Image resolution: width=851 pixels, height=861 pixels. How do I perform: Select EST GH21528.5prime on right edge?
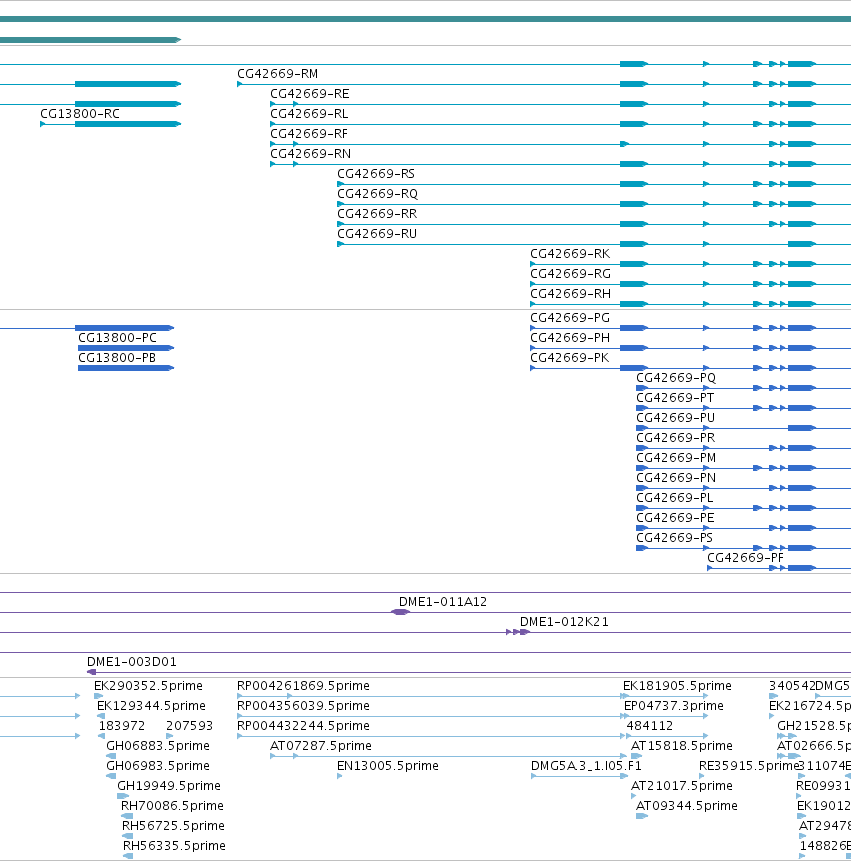coord(814,726)
